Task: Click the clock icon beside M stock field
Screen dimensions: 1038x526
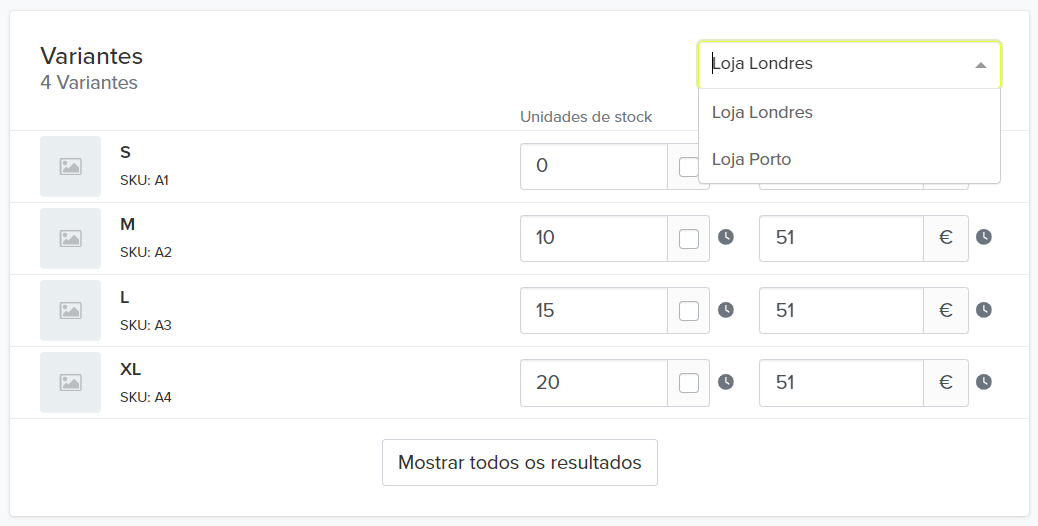Action: click(x=726, y=237)
